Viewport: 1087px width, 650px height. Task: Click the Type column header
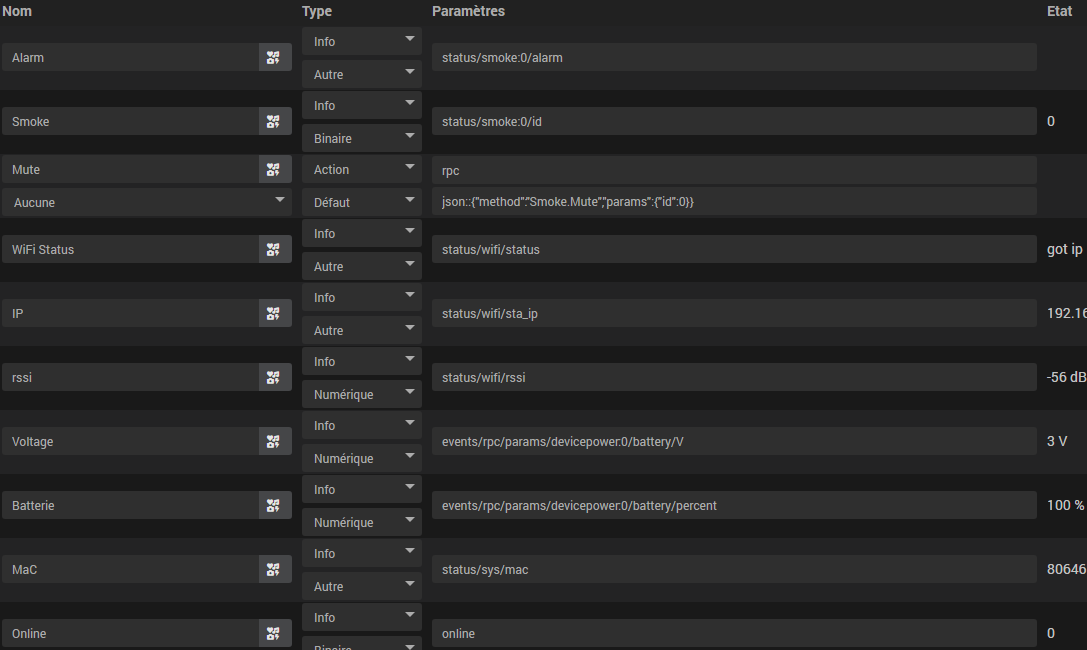[x=317, y=11]
